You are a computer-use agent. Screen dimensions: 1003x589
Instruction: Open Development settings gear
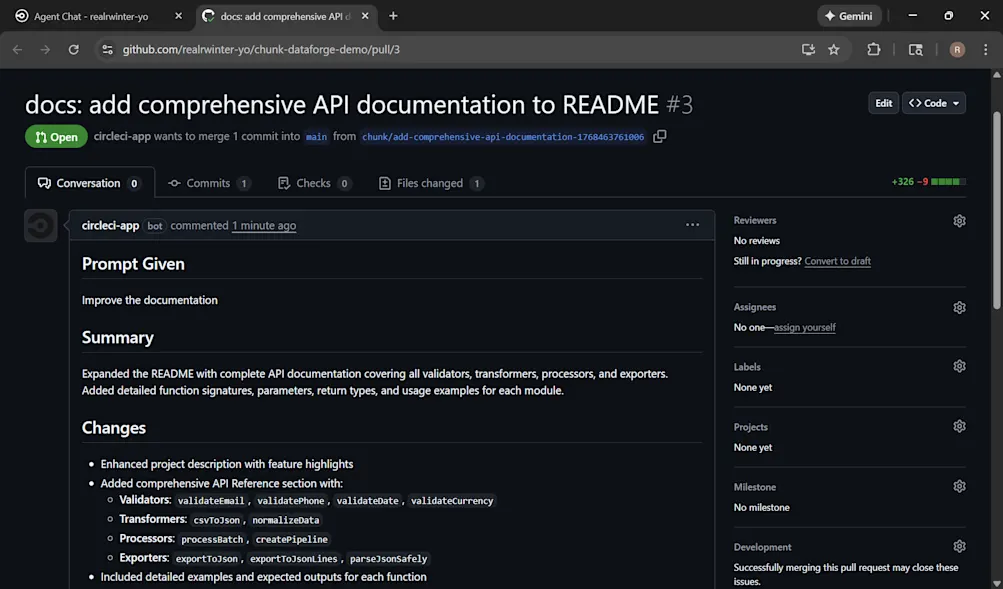pyautogui.click(x=959, y=547)
